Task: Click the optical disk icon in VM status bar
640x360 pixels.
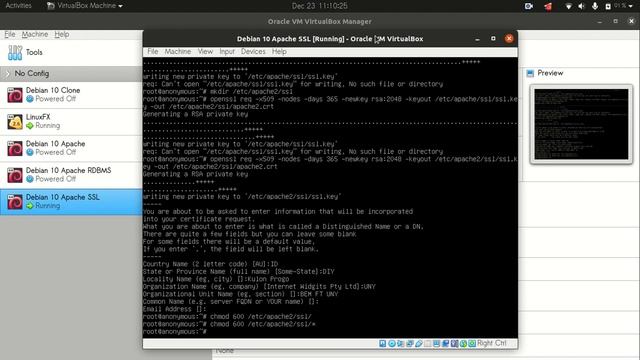Action: 392,343
